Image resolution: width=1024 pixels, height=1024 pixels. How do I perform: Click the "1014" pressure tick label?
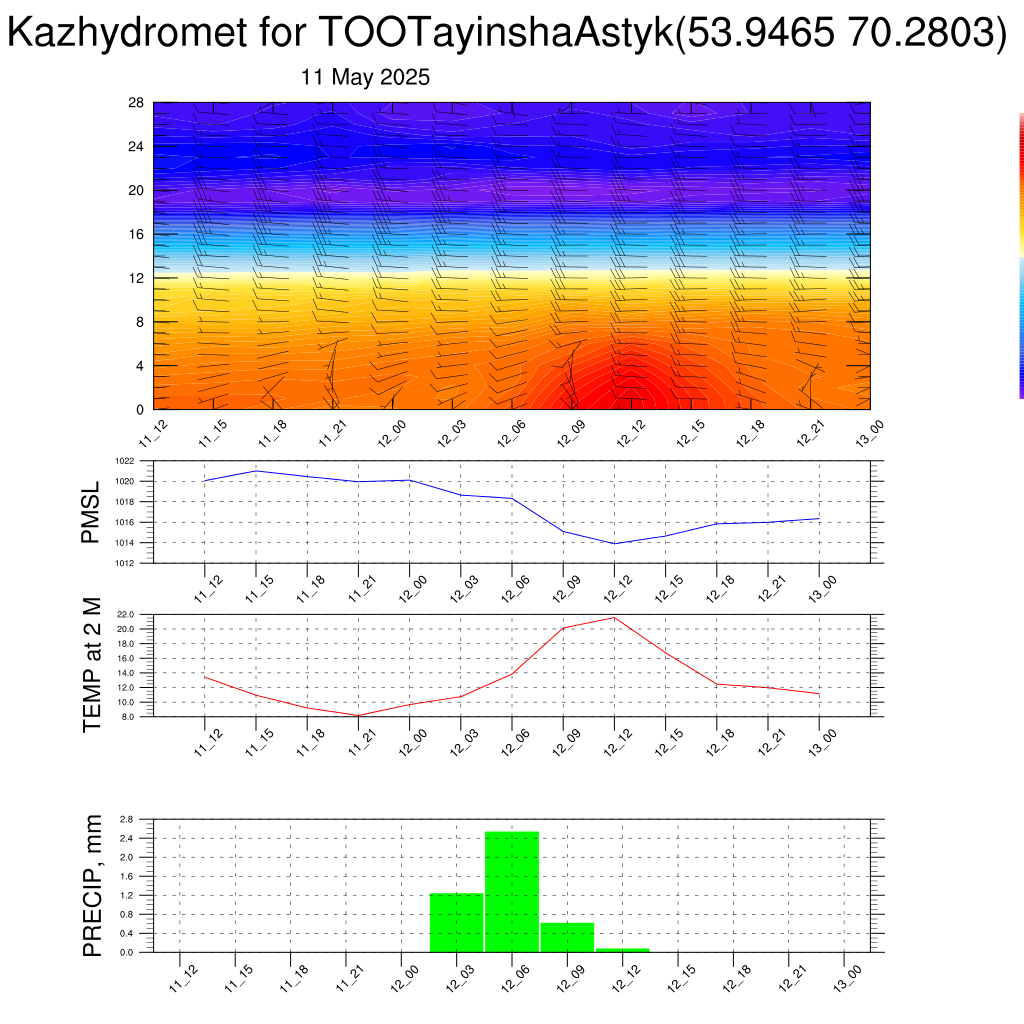point(125,543)
